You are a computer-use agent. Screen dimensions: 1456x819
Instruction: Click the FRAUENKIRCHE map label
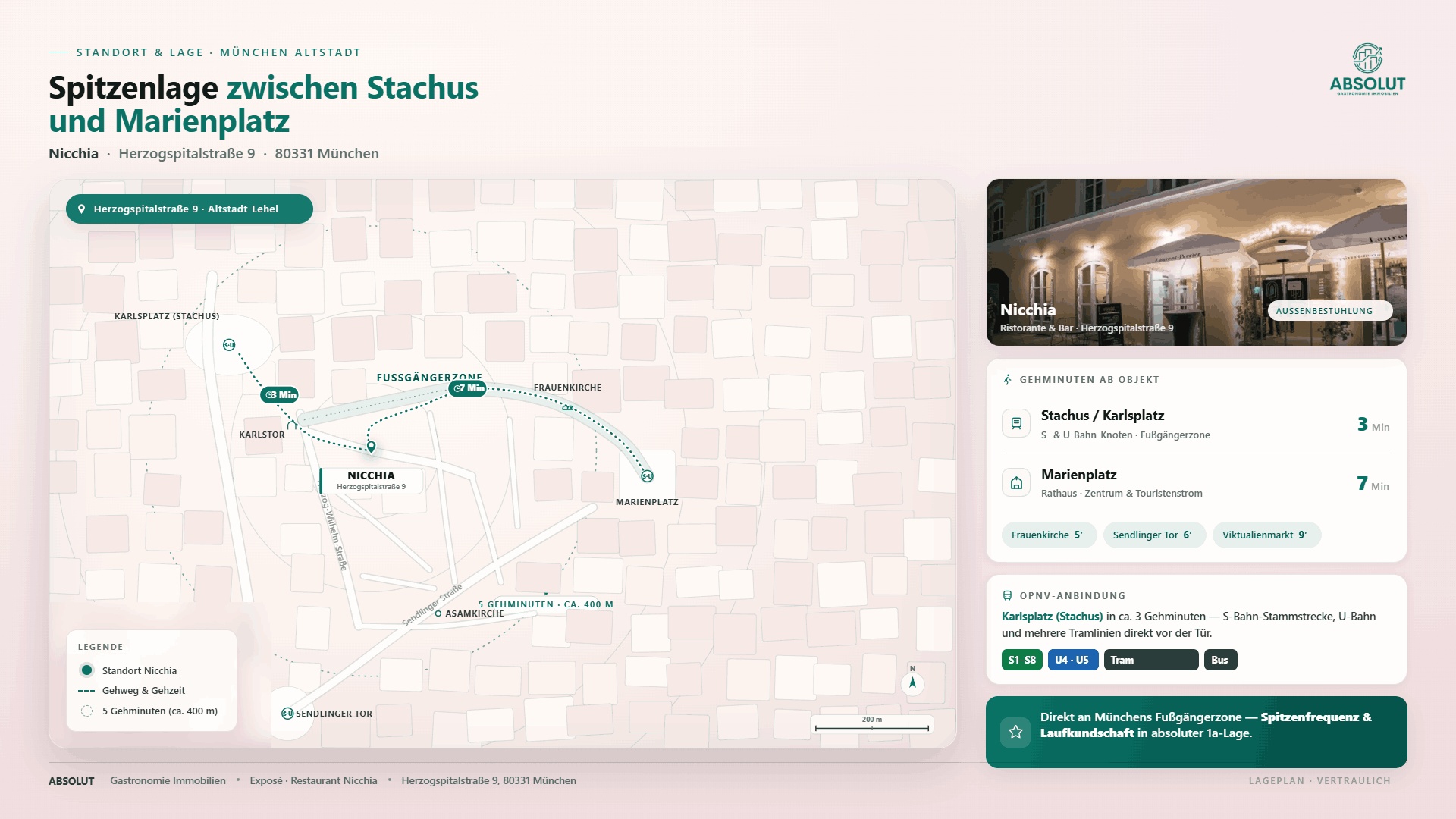point(567,388)
